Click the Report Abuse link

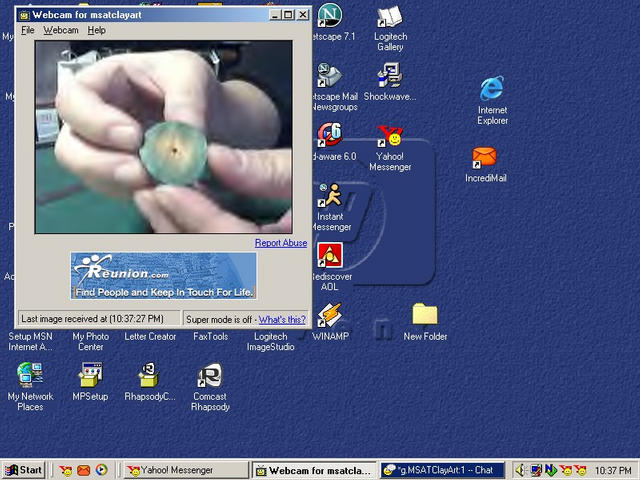point(281,243)
